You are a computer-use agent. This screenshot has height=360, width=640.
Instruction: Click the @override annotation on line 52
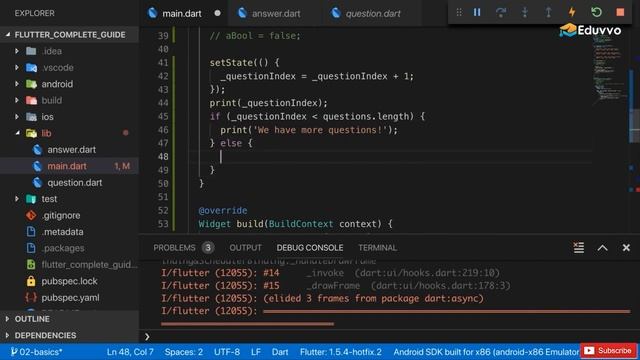pyautogui.click(x=223, y=211)
